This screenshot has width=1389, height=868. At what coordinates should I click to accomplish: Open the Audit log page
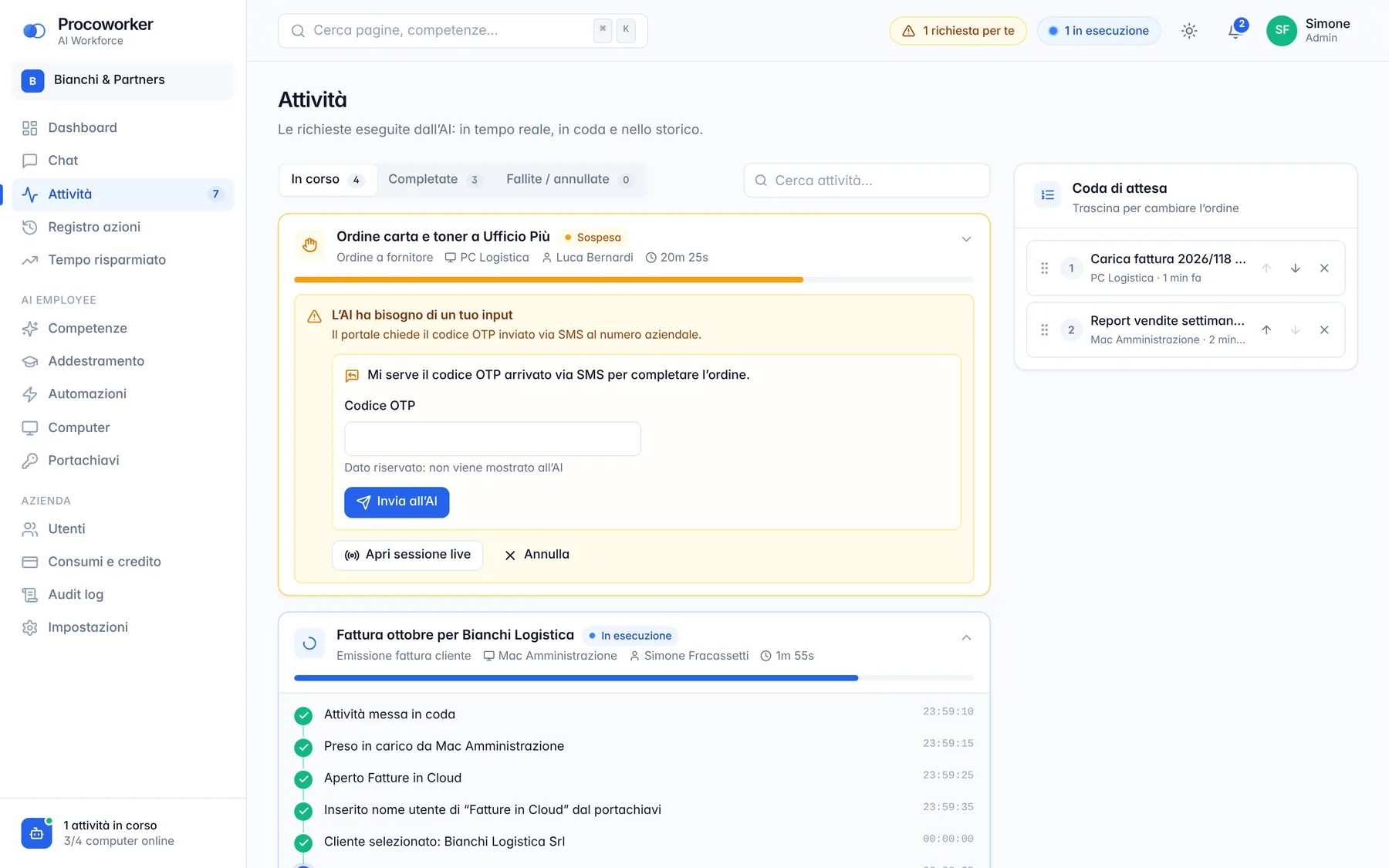click(123, 595)
